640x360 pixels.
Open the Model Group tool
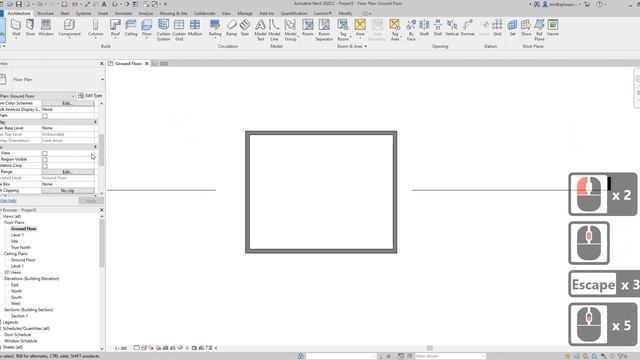pos(290,30)
